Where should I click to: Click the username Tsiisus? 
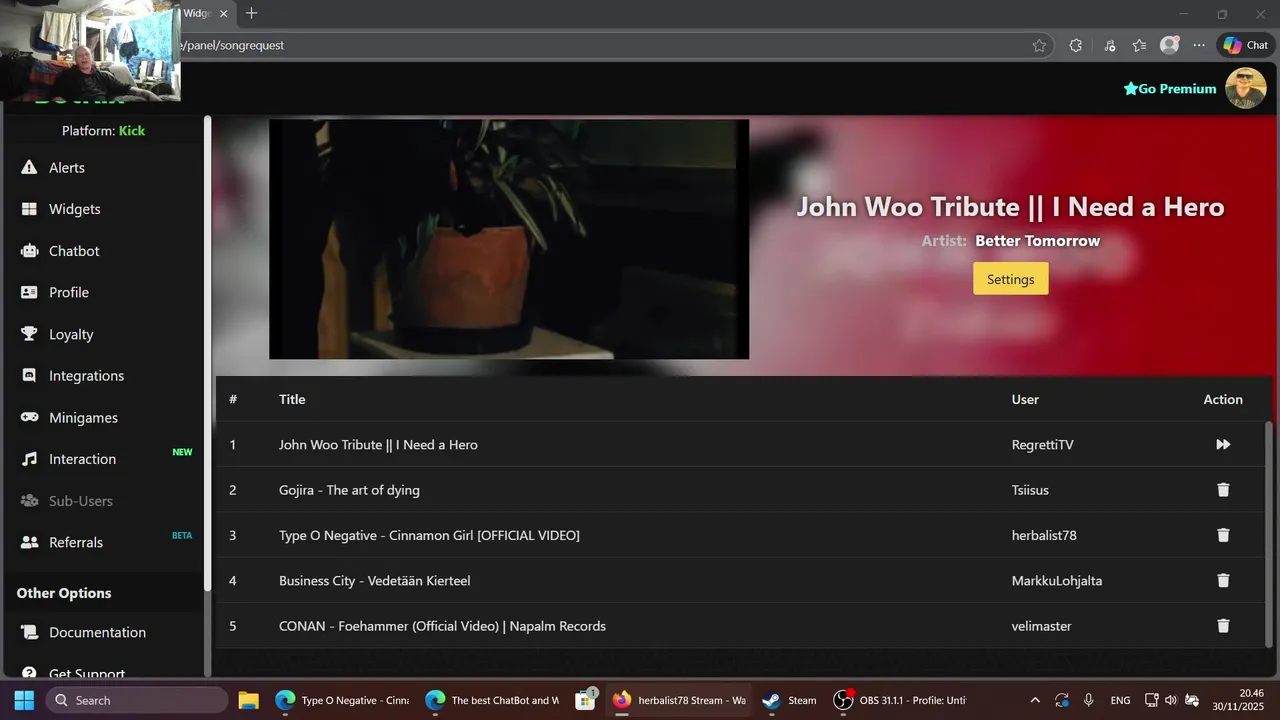tap(1030, 490)
